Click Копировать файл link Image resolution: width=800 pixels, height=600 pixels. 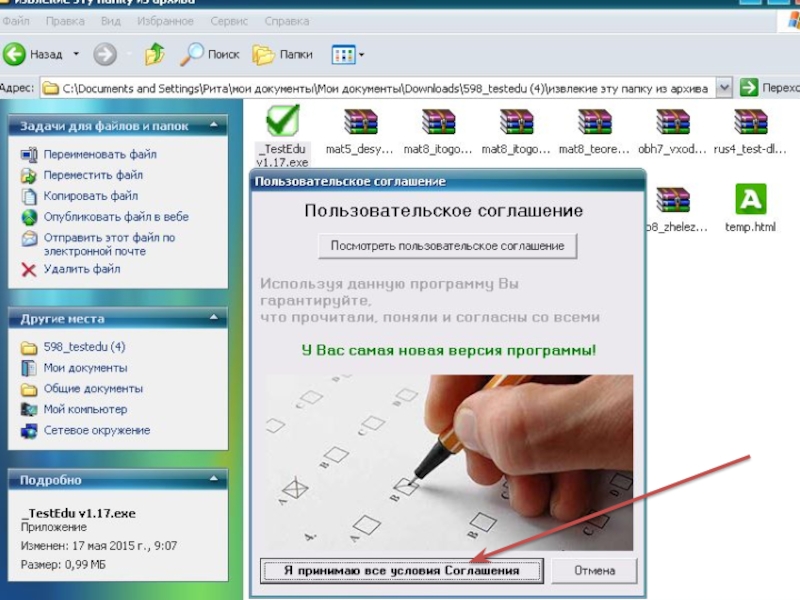click(91, 196)
